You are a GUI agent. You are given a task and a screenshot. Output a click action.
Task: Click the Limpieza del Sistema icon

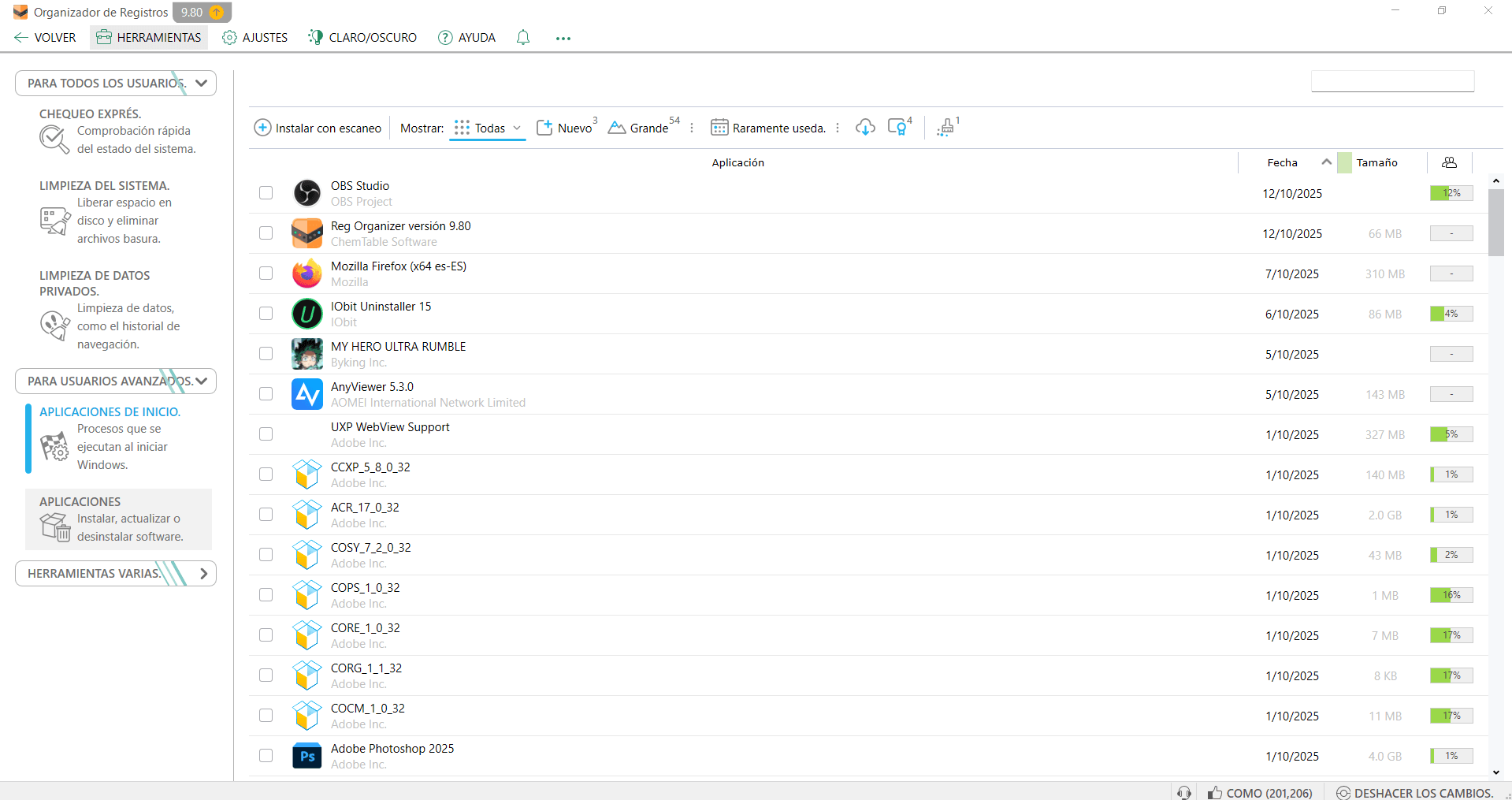click(x=54, y=221)
